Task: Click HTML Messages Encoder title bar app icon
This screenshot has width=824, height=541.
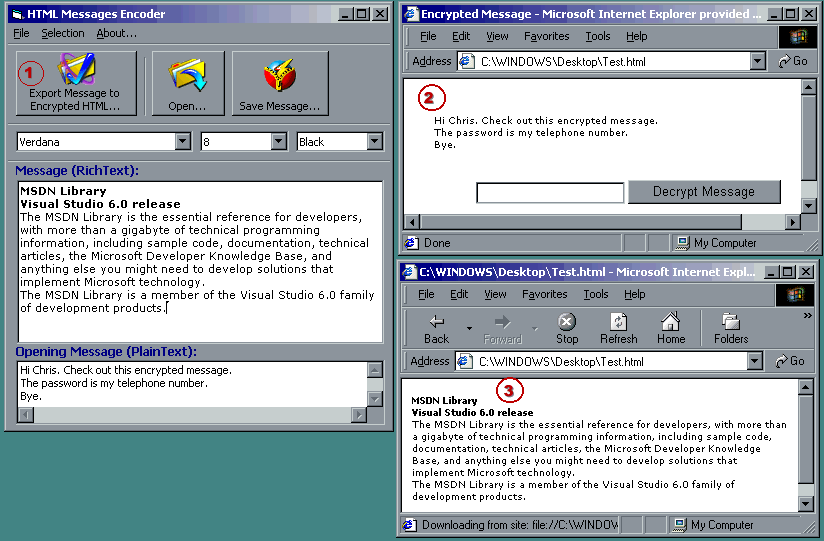Action: (x=18, y=14)
